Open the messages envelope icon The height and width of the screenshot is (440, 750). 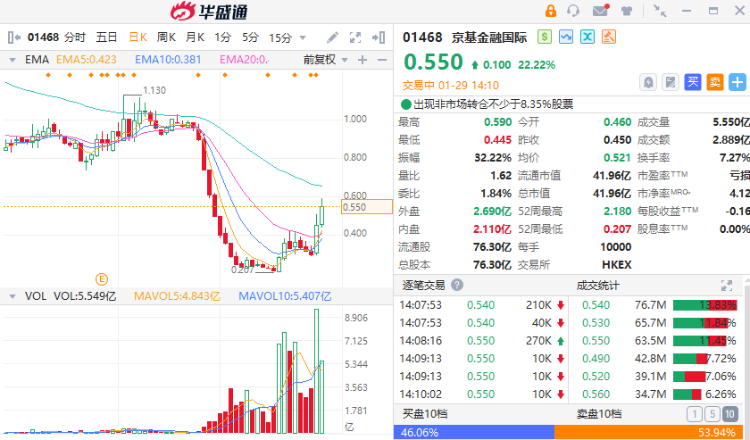tap(600, 10)
